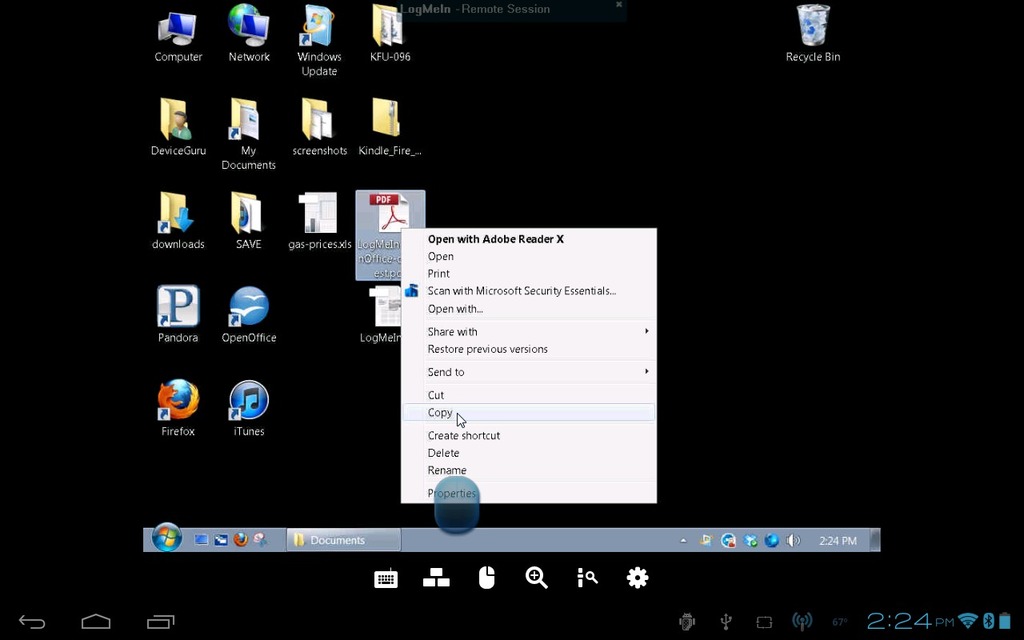Choose Open from the context menu
The width and height of the screenshot is (1024, 640).
point(528,257)
